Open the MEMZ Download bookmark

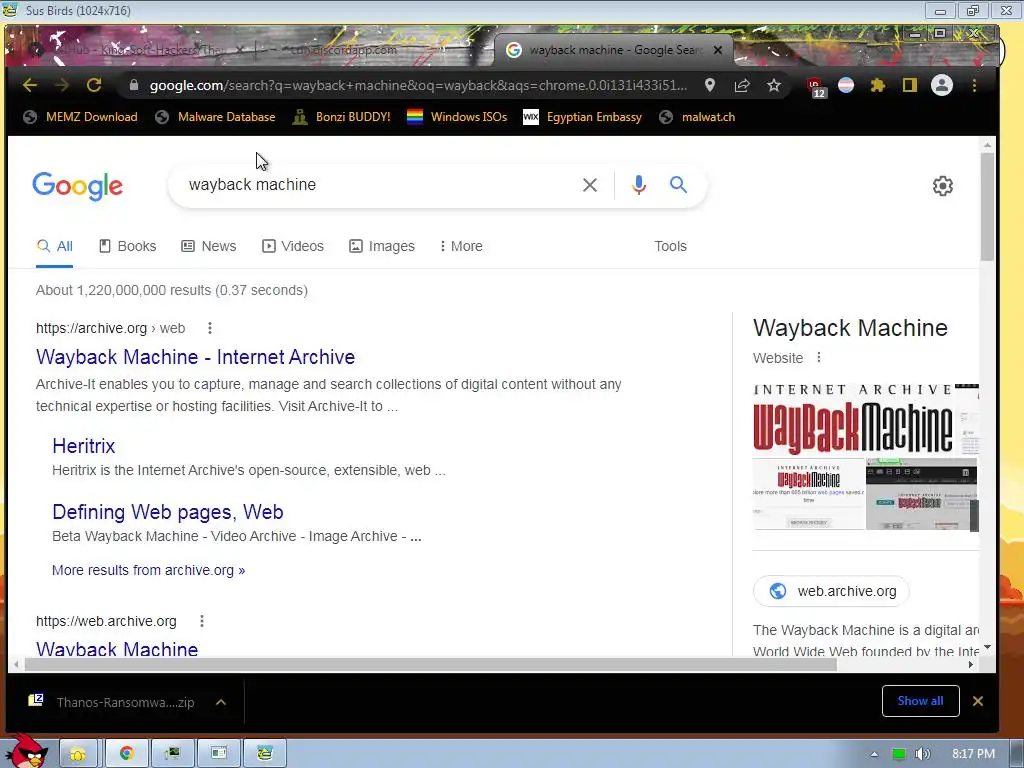[80, 117]
